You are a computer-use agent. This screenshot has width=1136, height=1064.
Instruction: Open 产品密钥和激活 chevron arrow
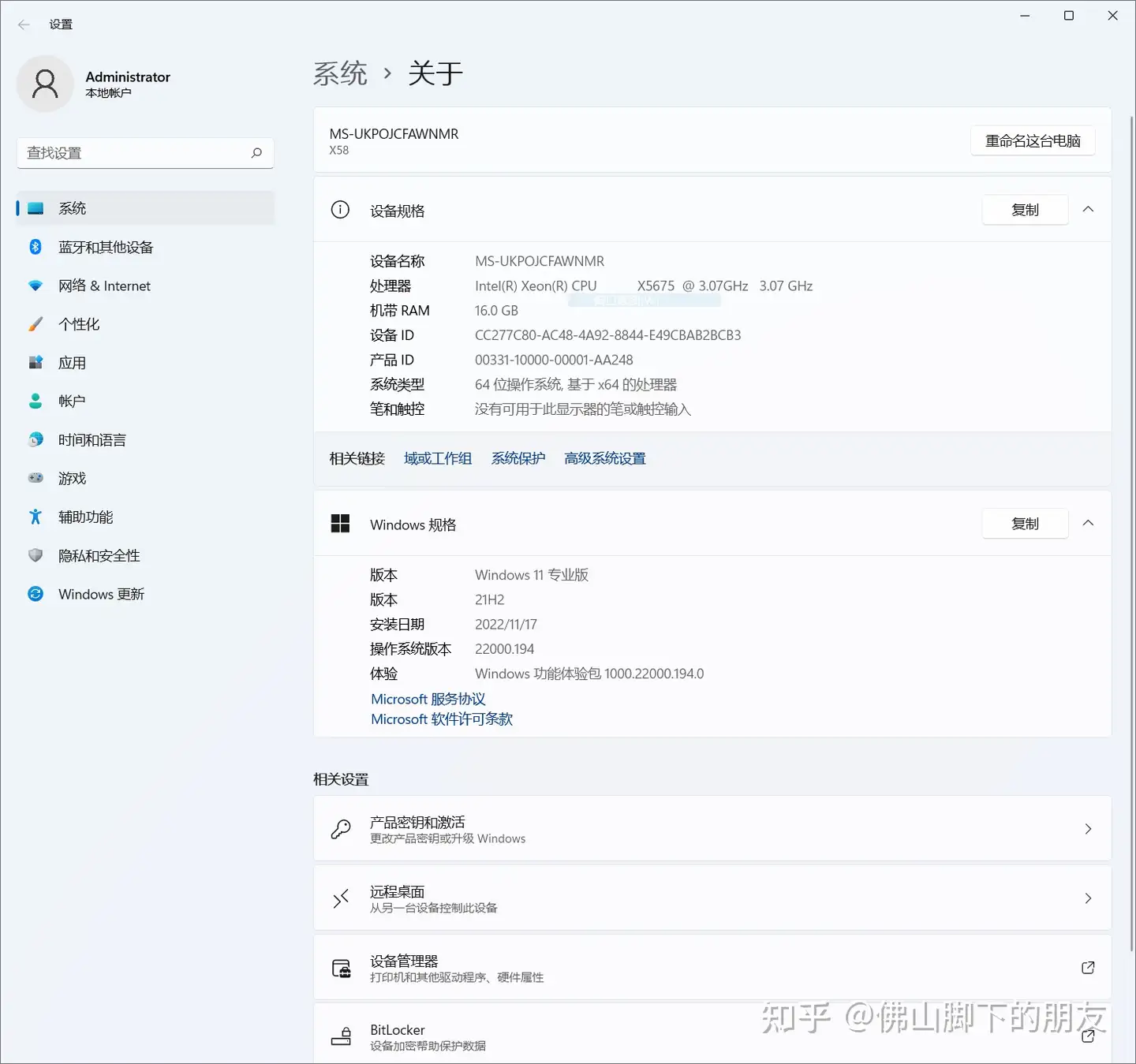coord(1088,829)
